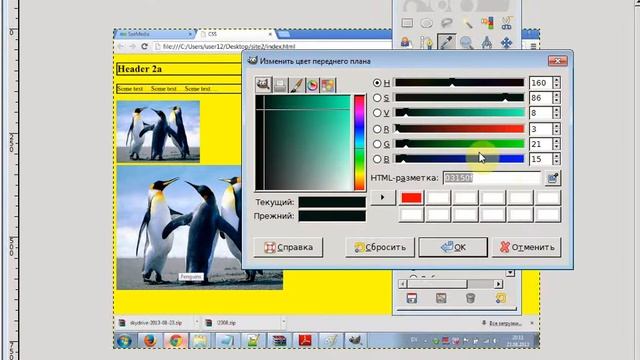Click the save tool preset icon below toolbox
The image size is (640, 360).
click(x=412, y=298)
